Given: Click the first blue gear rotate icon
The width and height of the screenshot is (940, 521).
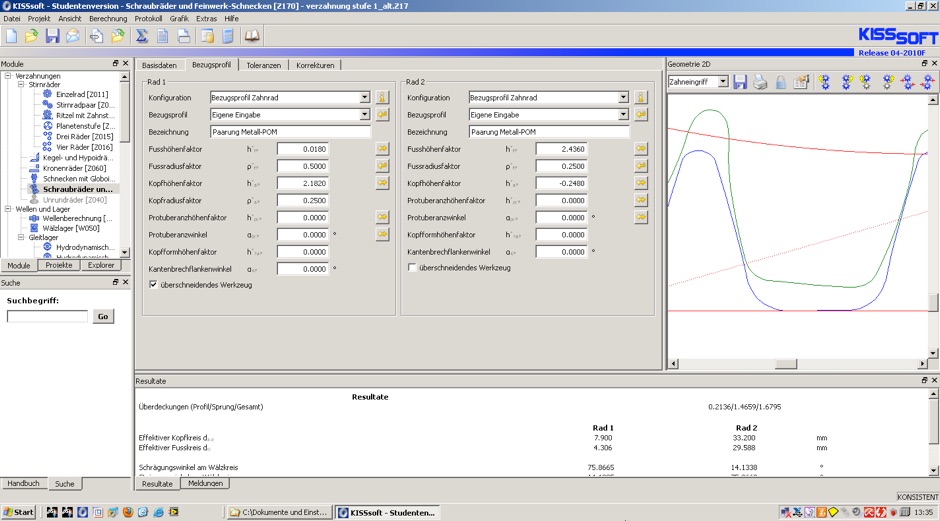Looking at the screenshot, I should point(825,82).
